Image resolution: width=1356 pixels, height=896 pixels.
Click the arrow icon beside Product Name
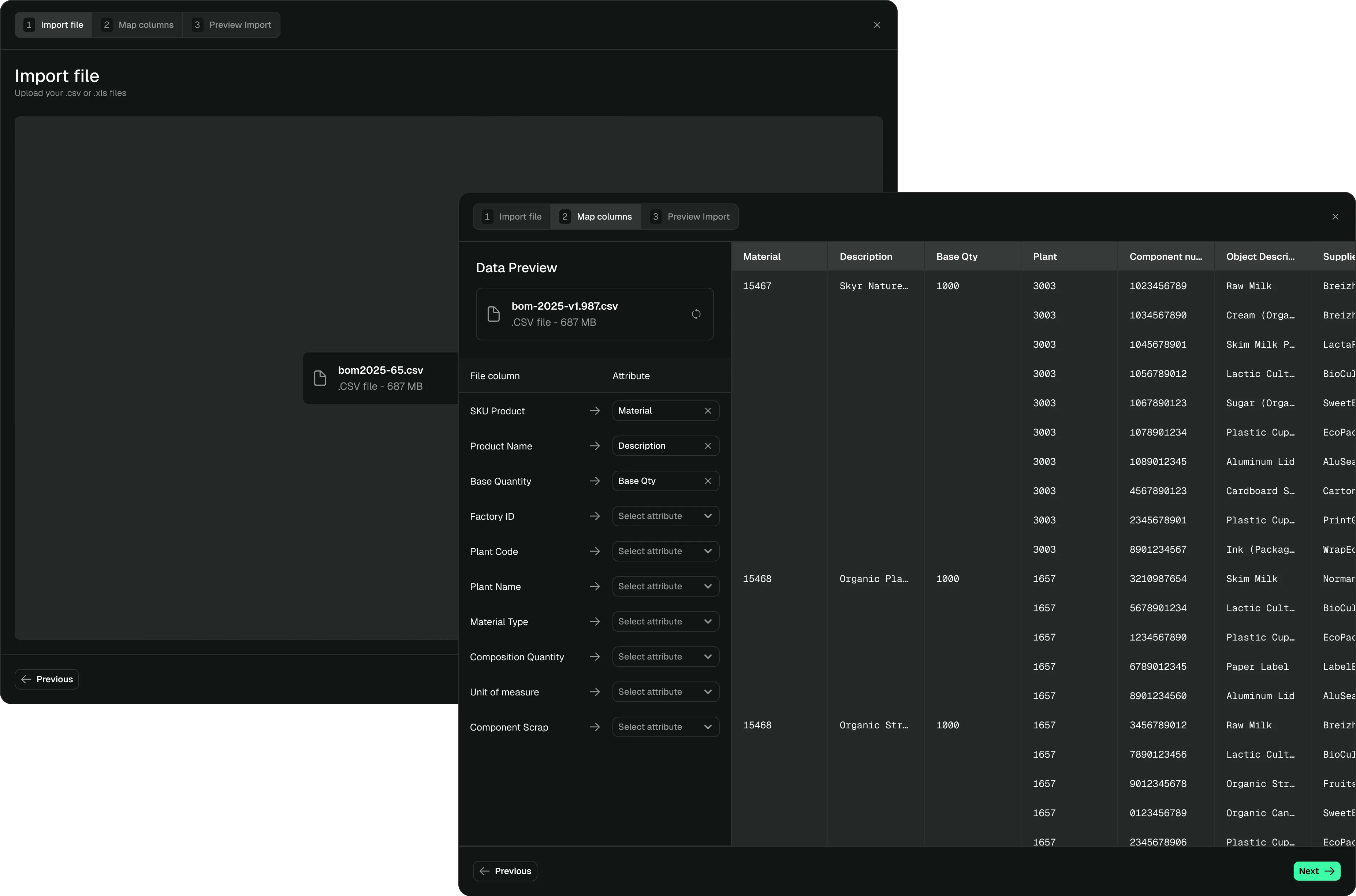(595, 446)
